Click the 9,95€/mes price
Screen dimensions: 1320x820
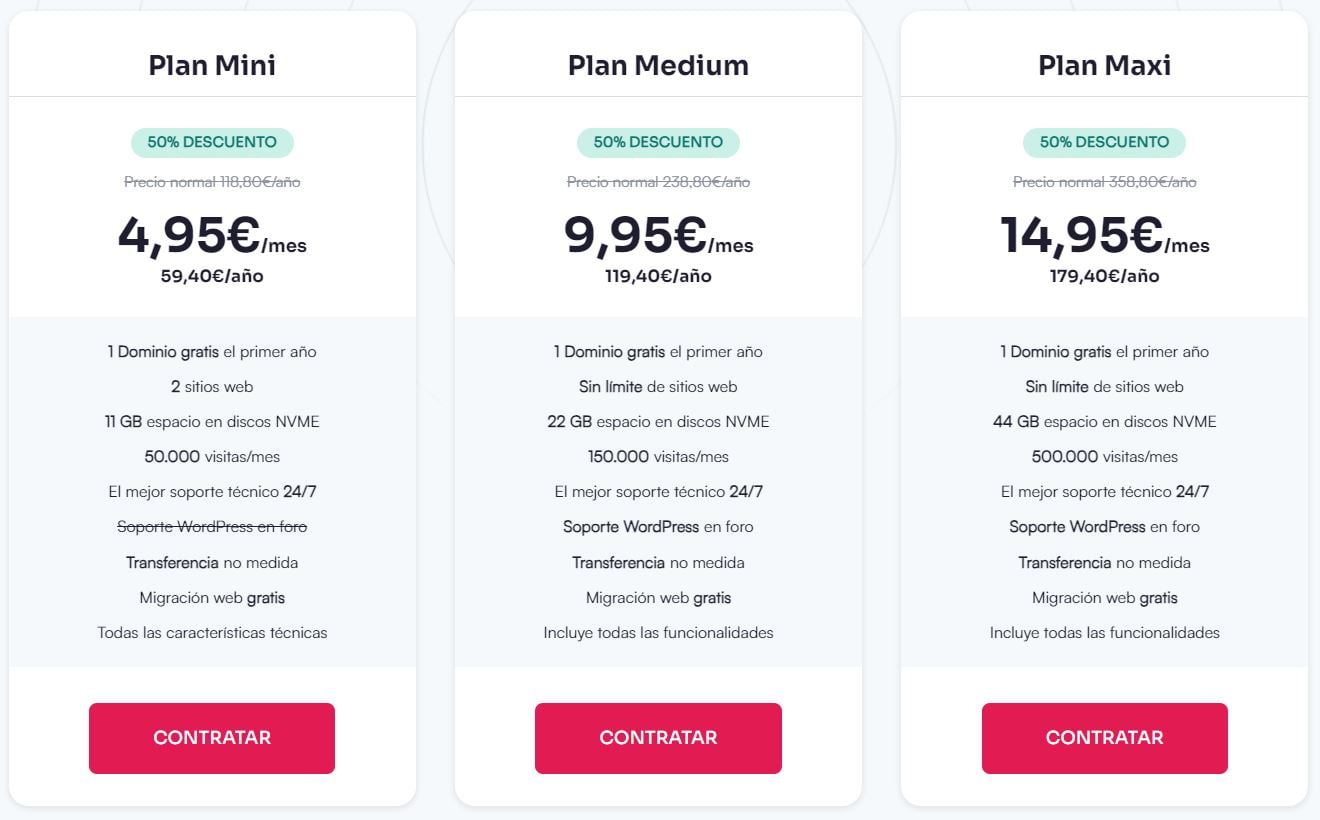pos(658,238)
